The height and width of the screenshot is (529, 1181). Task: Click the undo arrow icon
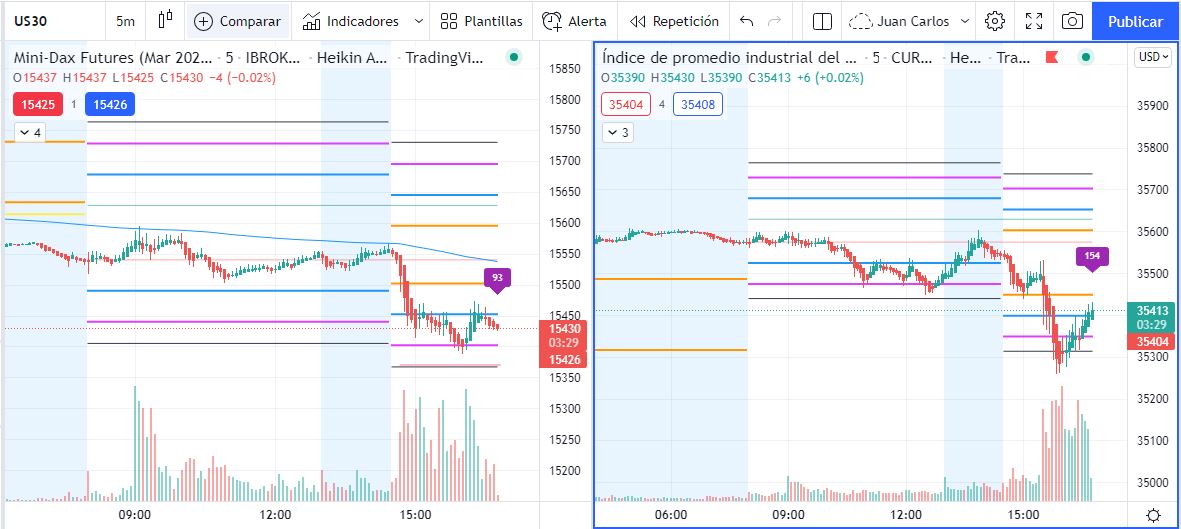pyautogui.click(x=746, y=21)
